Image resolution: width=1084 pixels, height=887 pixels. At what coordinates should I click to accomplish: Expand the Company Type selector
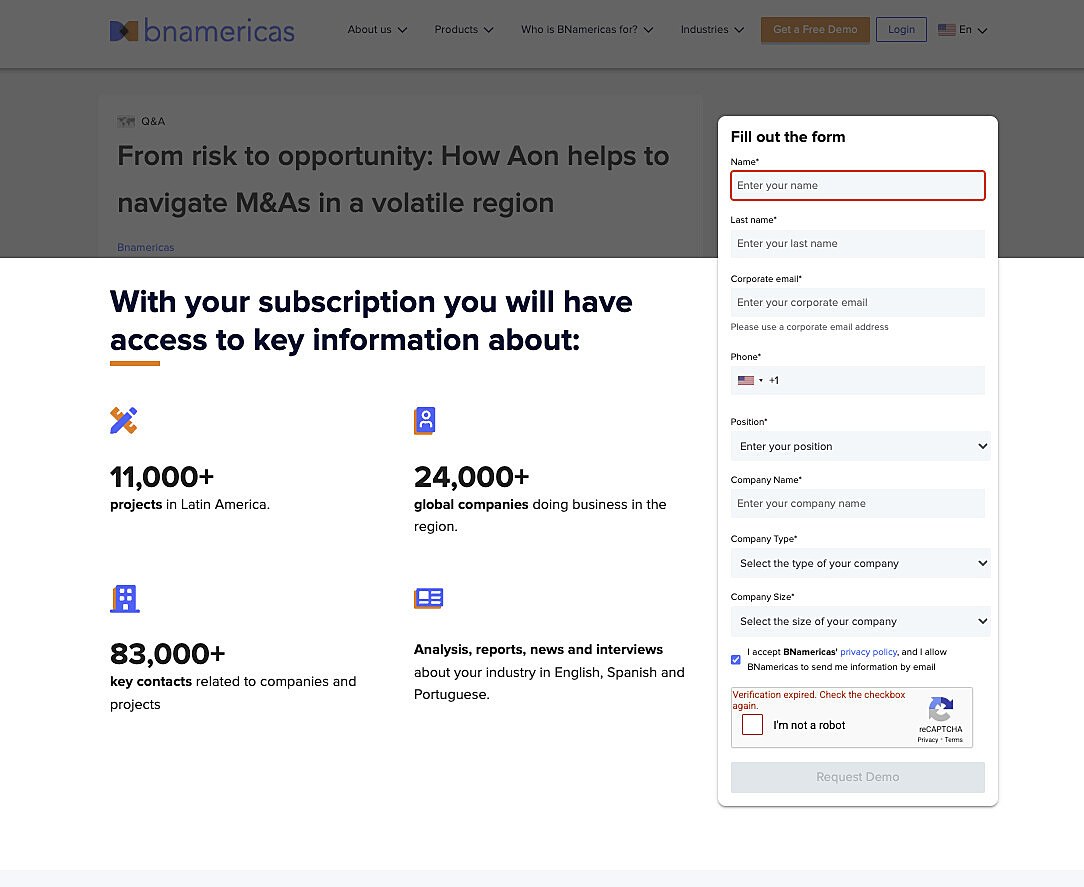pos(860,563)
